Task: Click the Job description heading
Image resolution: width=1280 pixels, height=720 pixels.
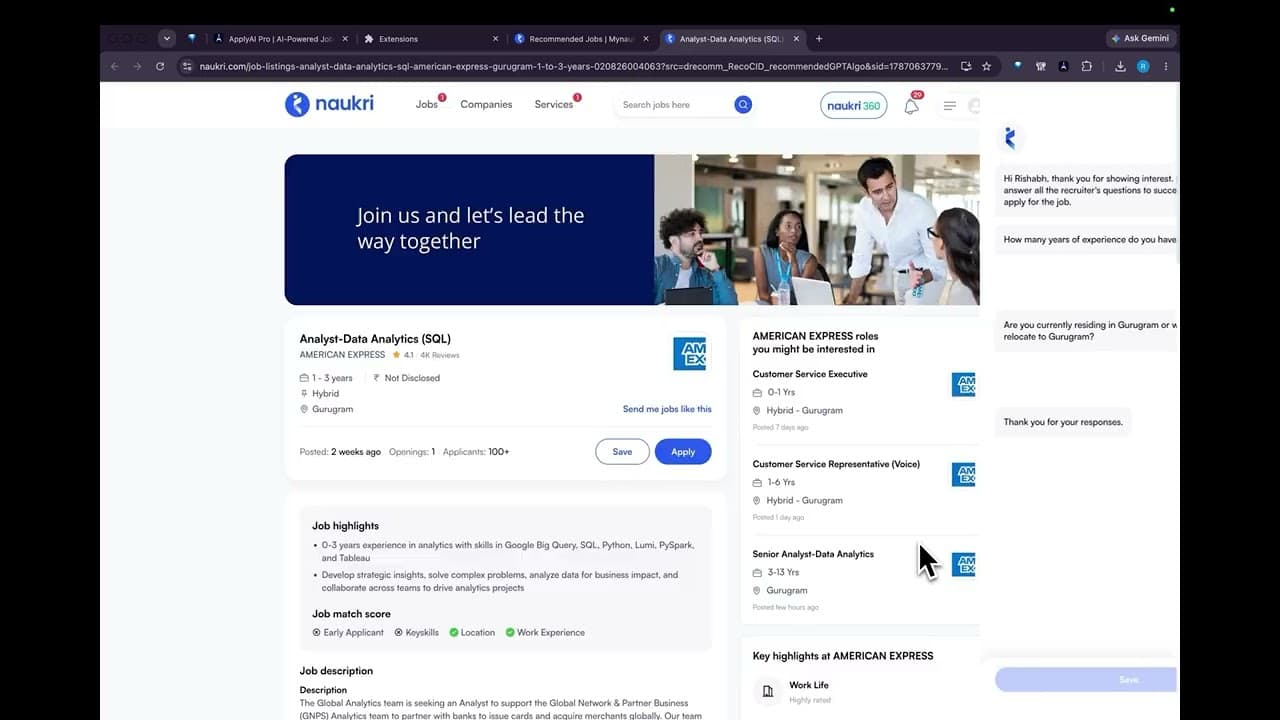Action: 336,671
